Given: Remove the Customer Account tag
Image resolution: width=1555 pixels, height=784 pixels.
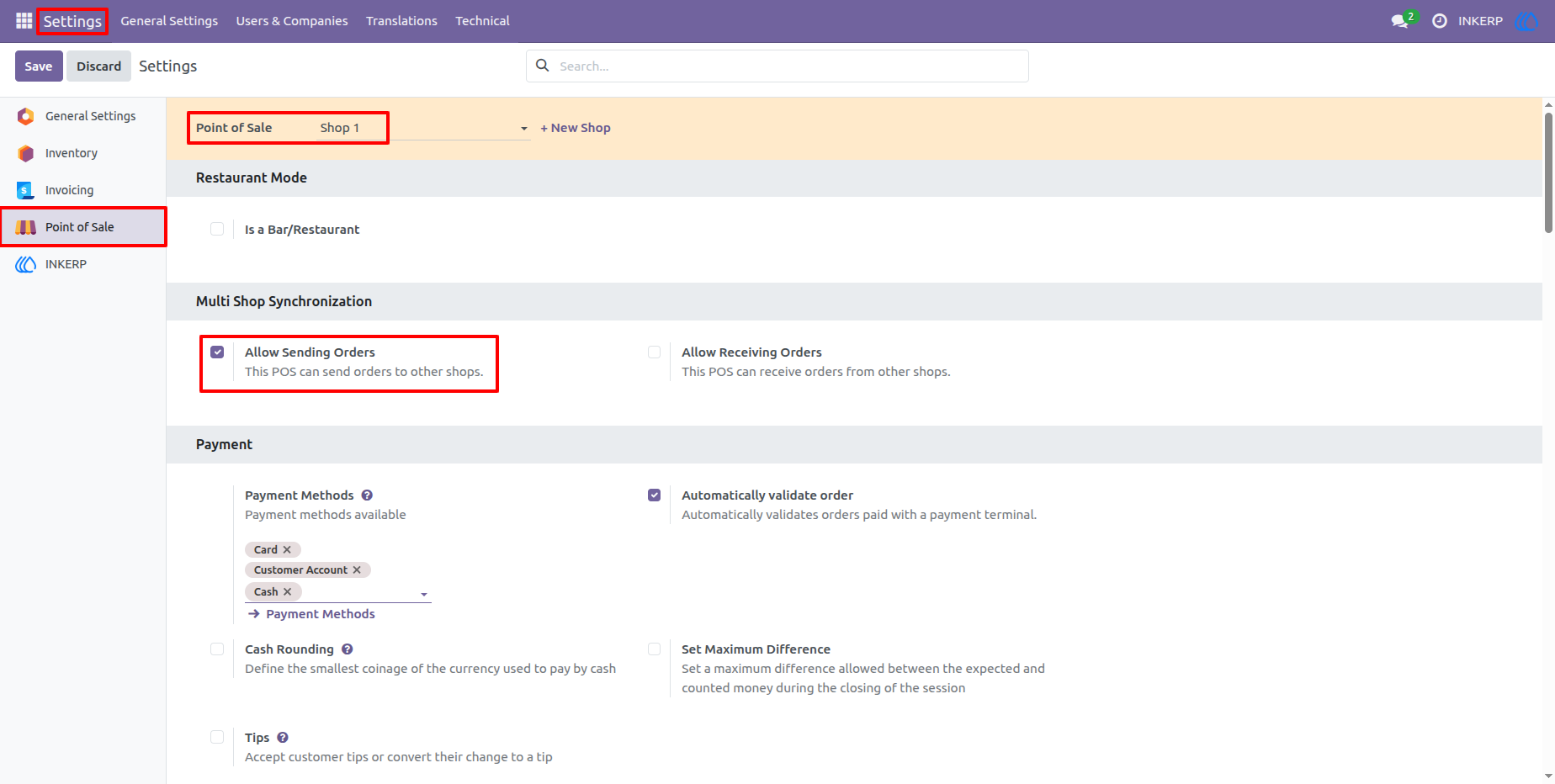Looking at the screenshot, I should (x=357, y=570).
